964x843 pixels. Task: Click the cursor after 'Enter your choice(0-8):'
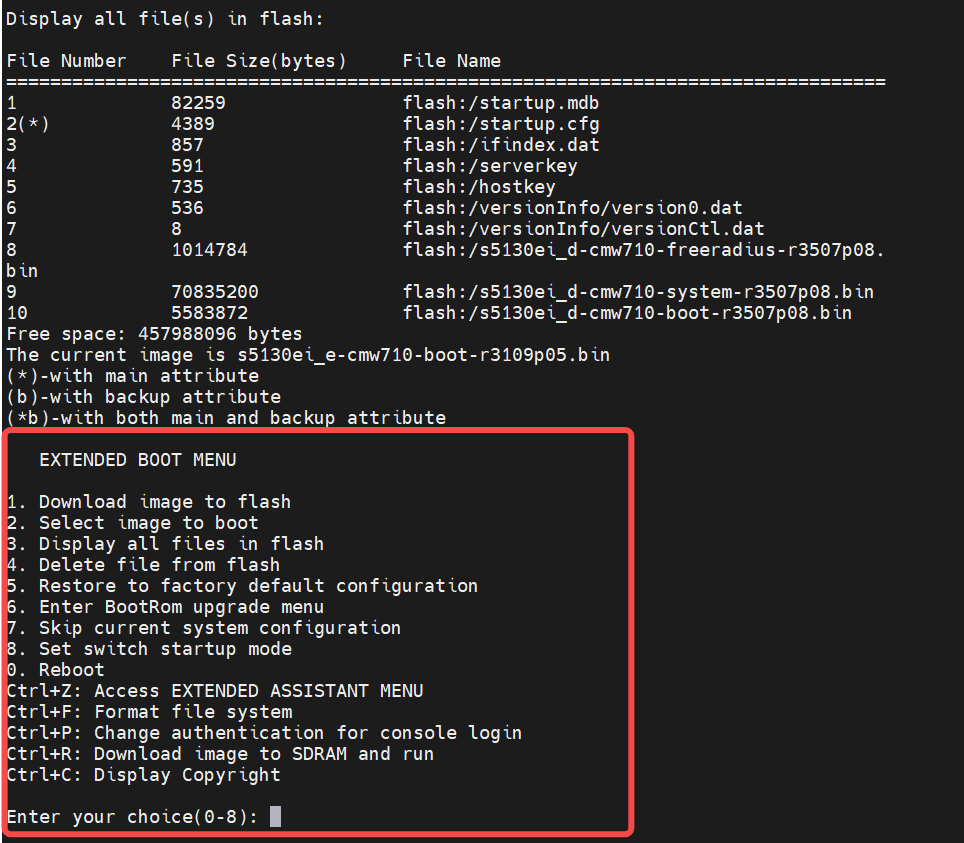(275, 817)
